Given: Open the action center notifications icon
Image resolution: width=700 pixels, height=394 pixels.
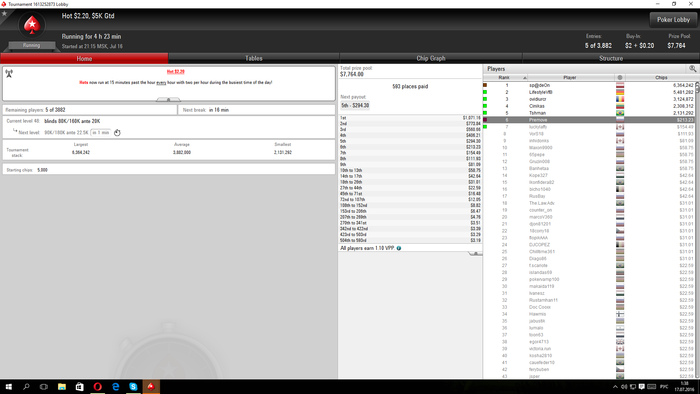Looking at the screenshot, I should click(x=642, y=387).
